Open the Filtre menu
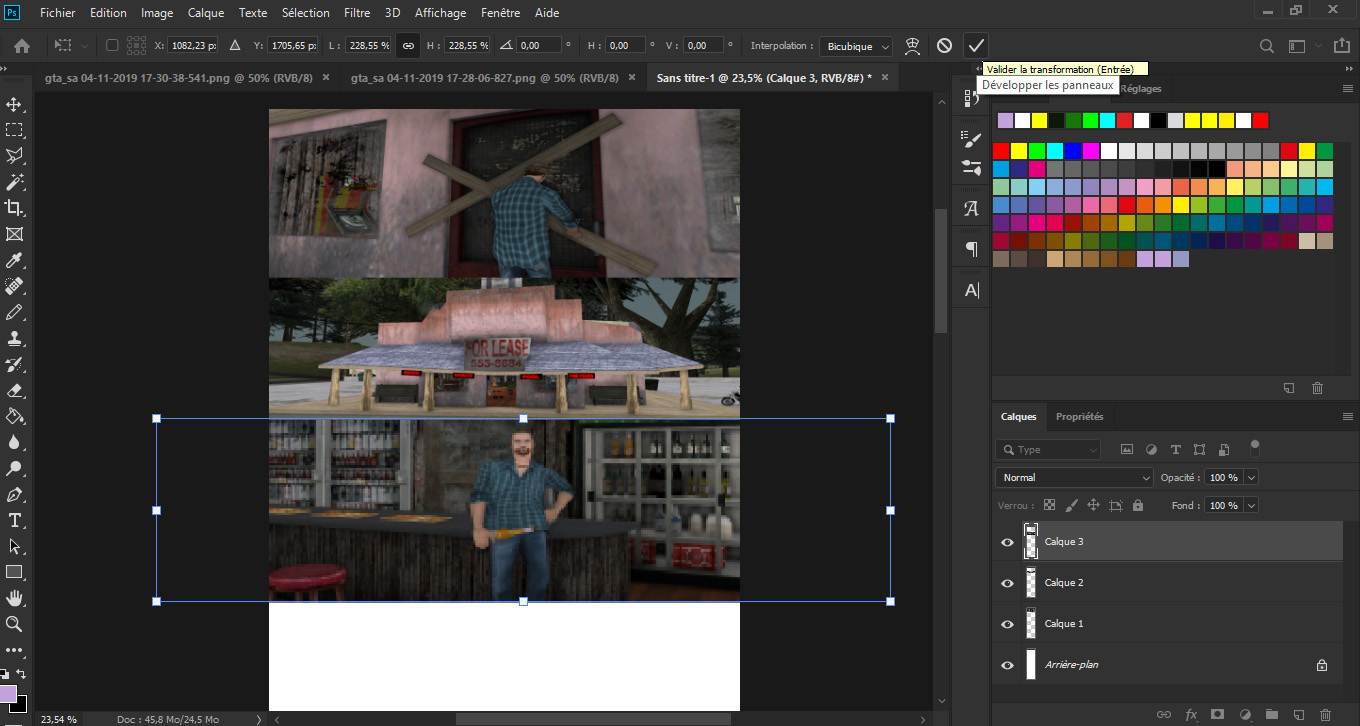The height and width of the screenshot is (726, 1360). coord(356,13)
